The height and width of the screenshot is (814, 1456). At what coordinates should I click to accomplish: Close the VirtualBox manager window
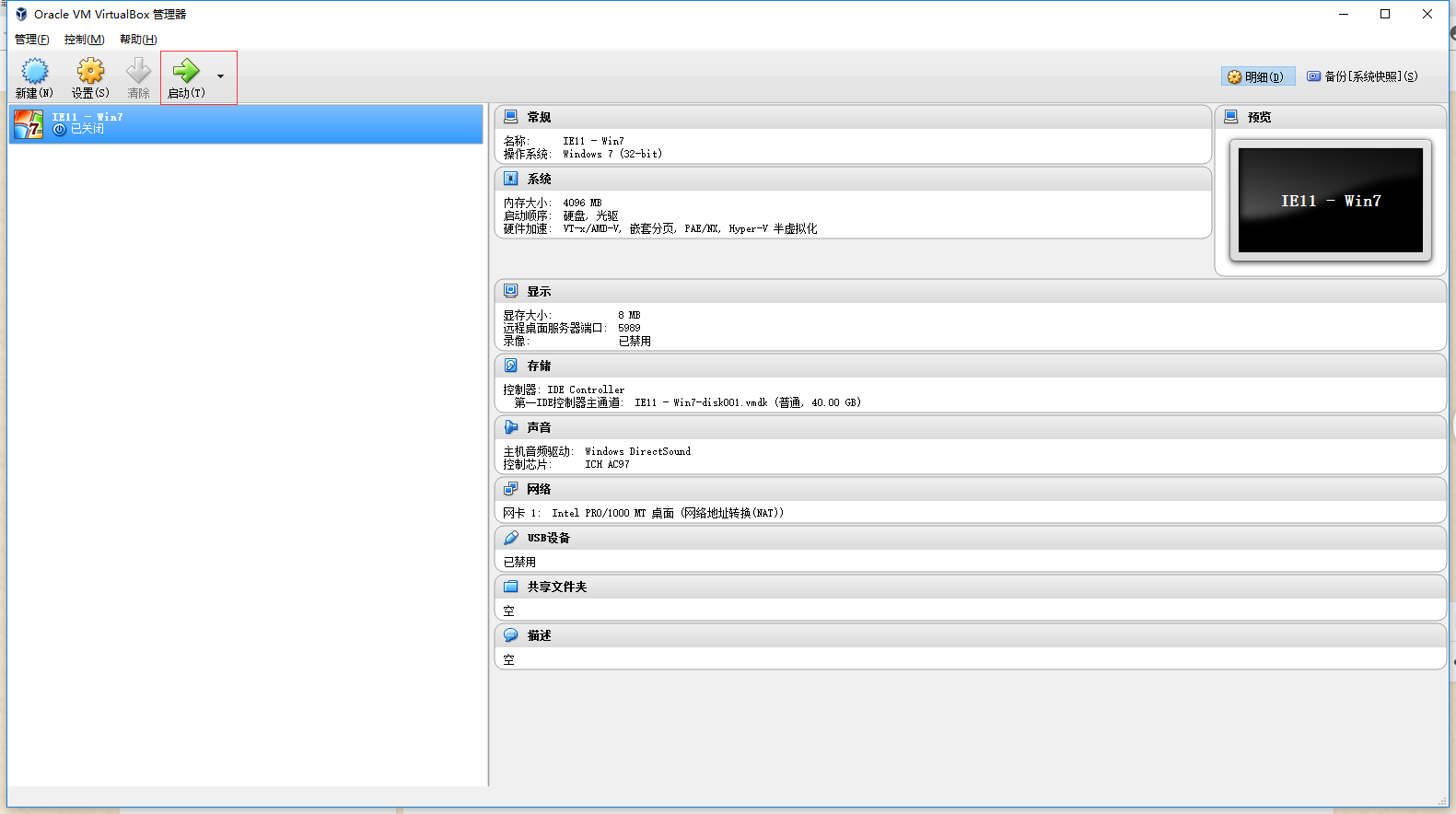pyautogui.click(x=1427, y=14)
